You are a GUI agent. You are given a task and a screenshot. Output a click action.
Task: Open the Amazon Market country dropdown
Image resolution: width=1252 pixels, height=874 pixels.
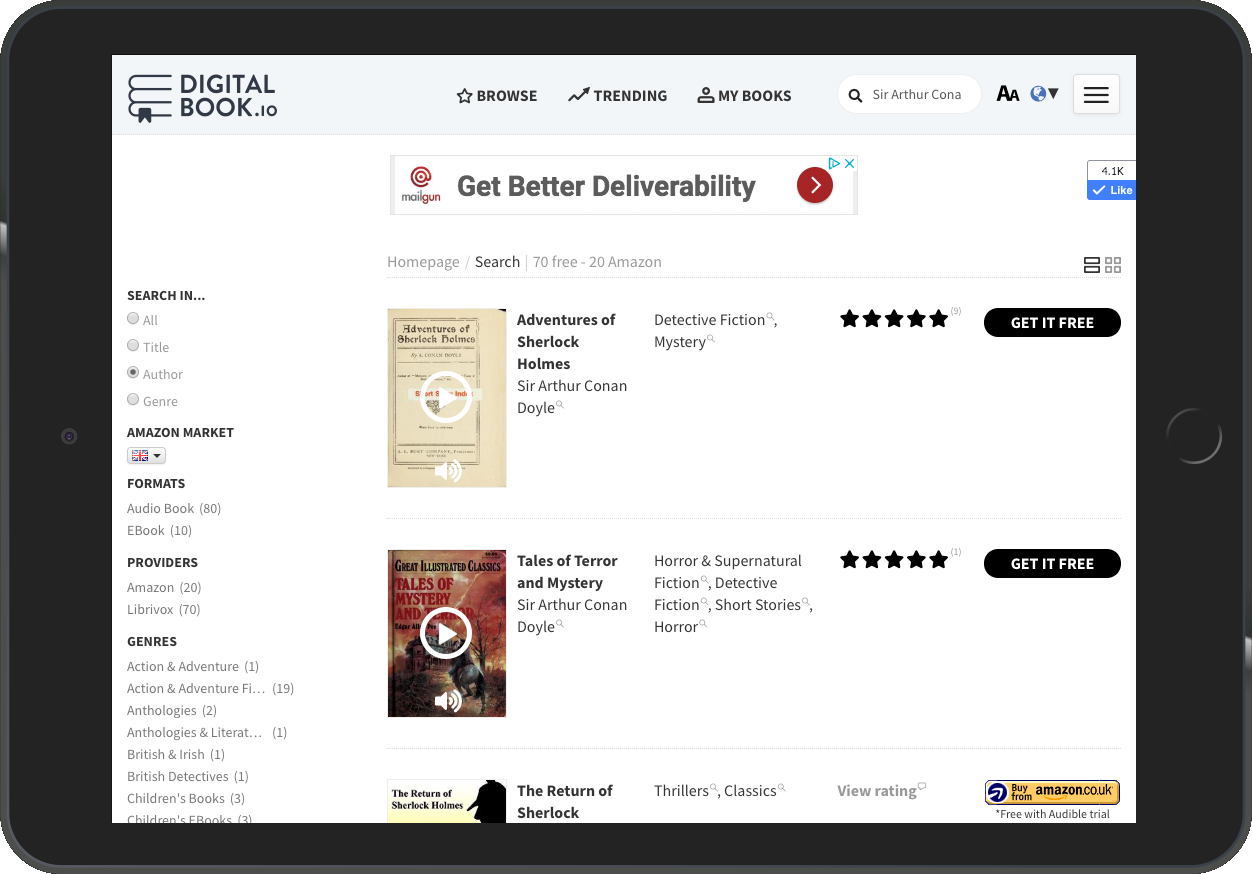tap(146, 455)
